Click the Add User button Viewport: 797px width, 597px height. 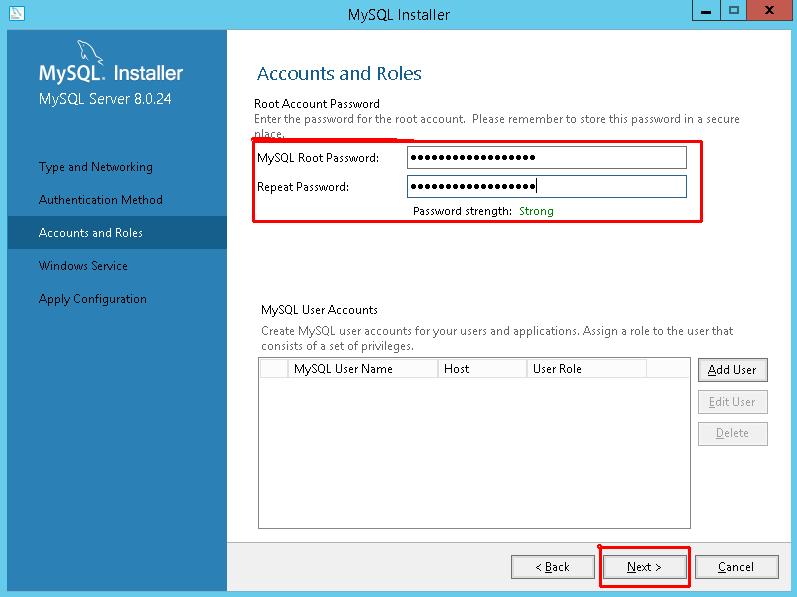[732, 370]
